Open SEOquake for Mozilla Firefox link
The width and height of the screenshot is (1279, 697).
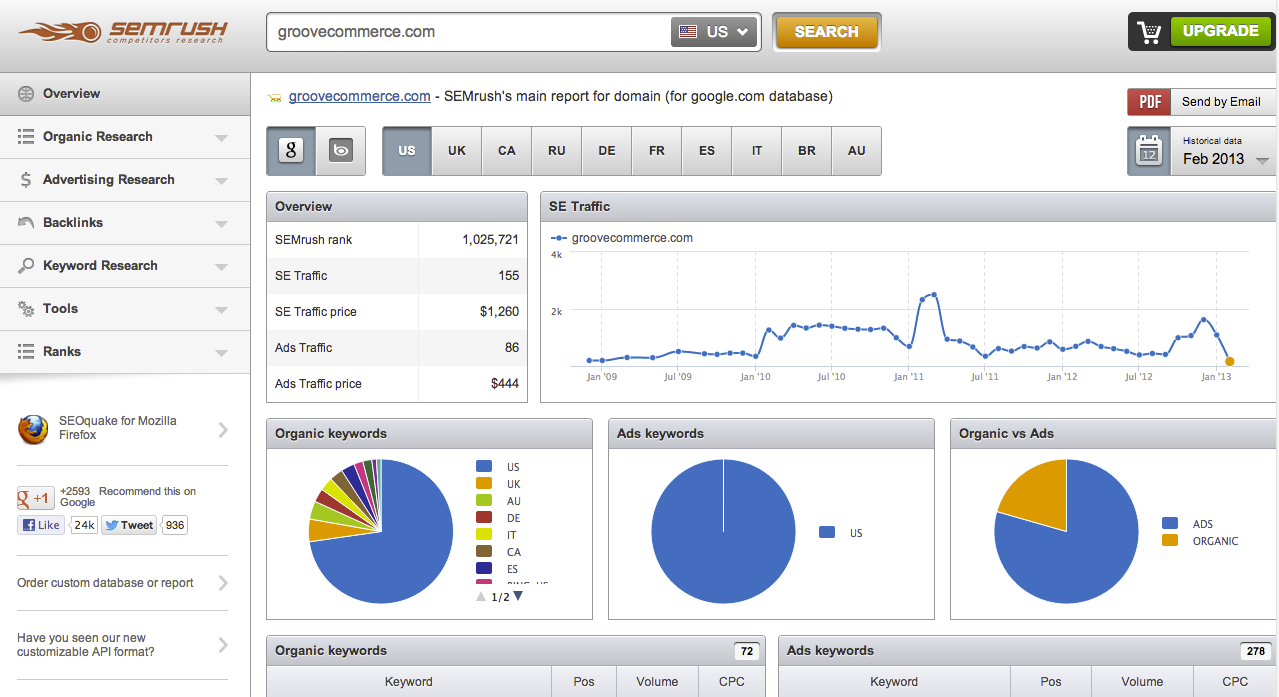118,428
